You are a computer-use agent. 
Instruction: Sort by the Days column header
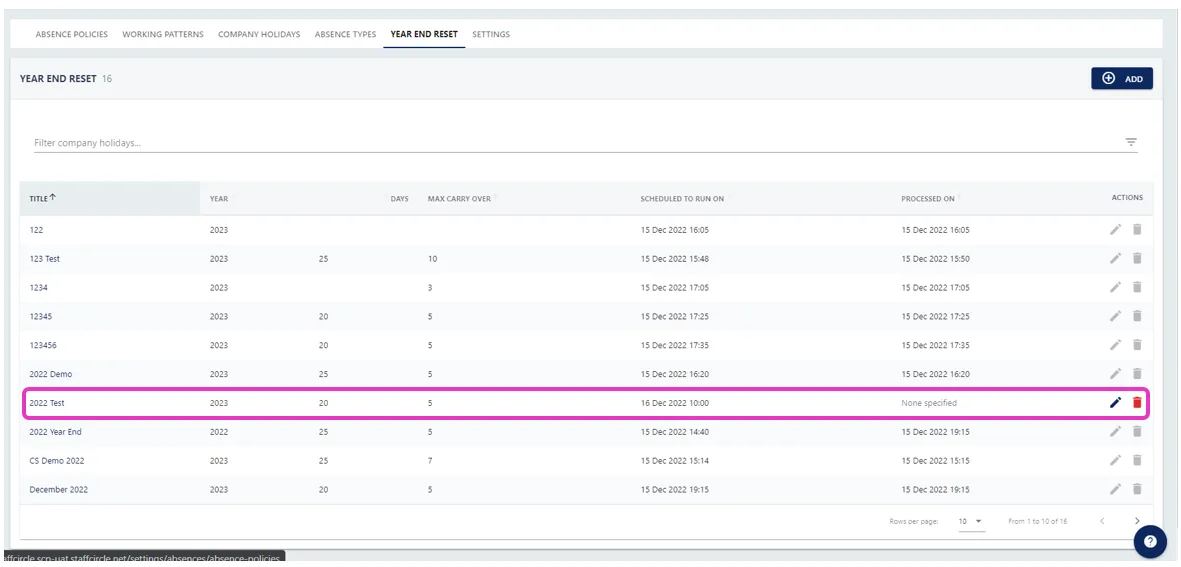tap(399, 199)
